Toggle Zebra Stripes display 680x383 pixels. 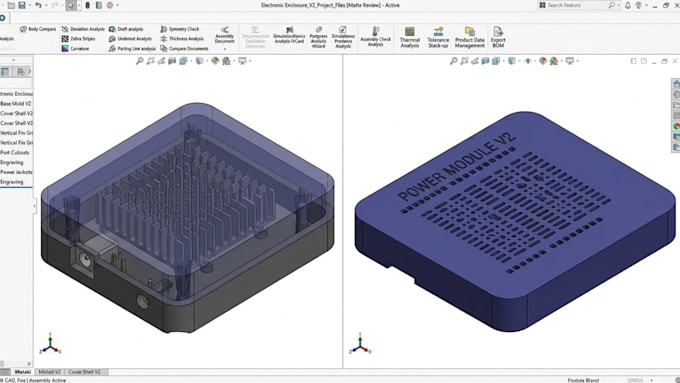[78, 39]
